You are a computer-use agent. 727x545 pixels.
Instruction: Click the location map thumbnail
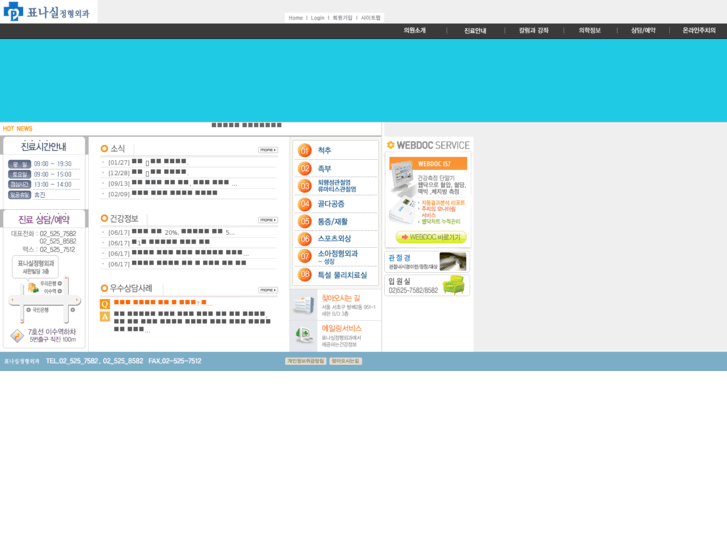click(x=45, y=289)
